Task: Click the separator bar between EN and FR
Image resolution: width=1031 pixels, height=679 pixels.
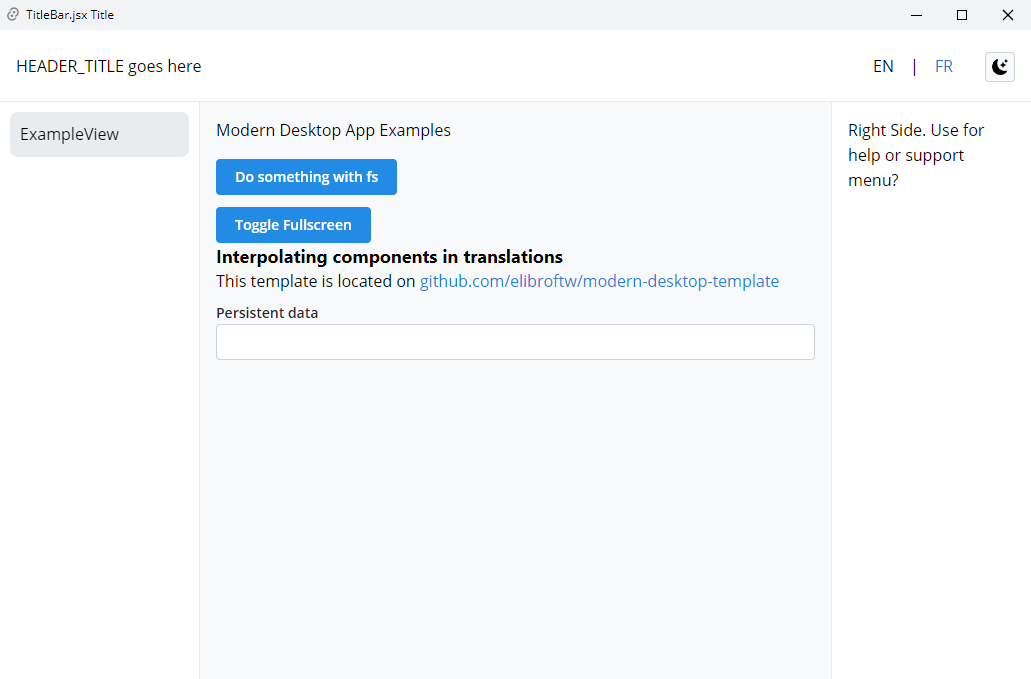Action: (x=914, y=67)
